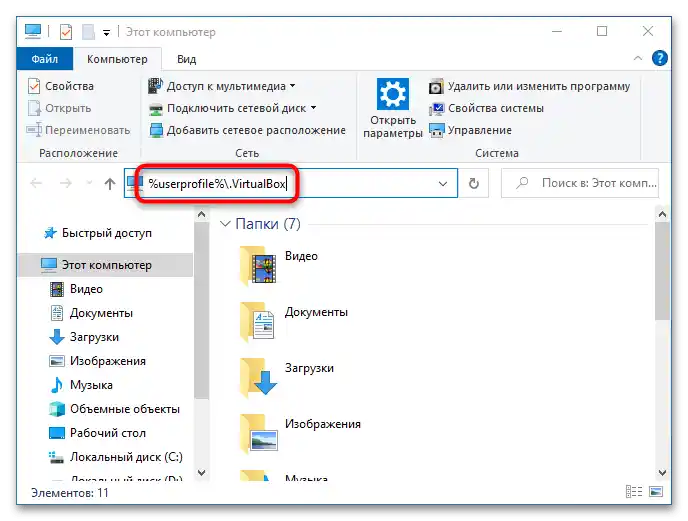Switch to the Компьютер ribbon tab

(117, 59)
